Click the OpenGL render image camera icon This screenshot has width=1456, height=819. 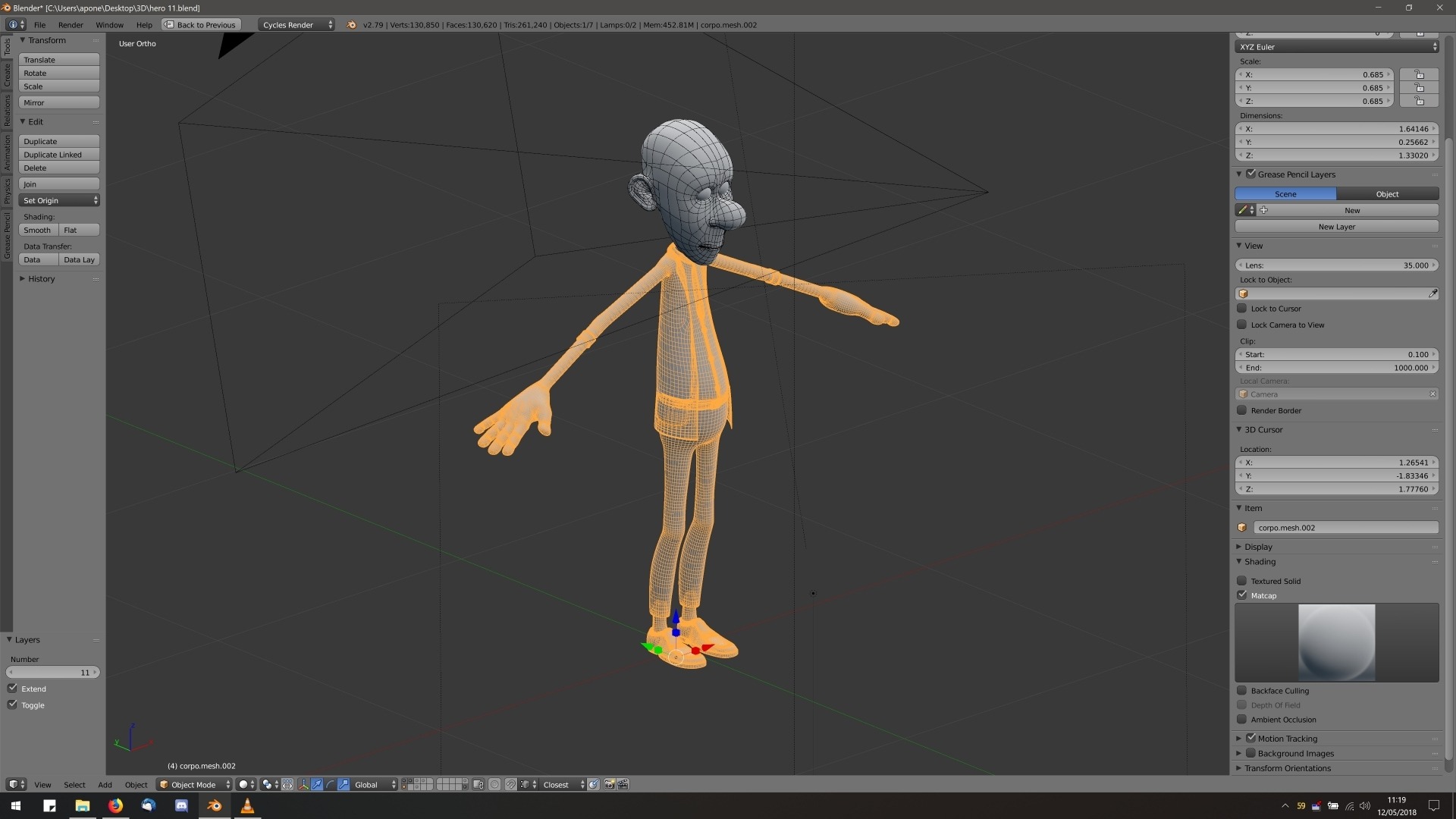[609, 785]
